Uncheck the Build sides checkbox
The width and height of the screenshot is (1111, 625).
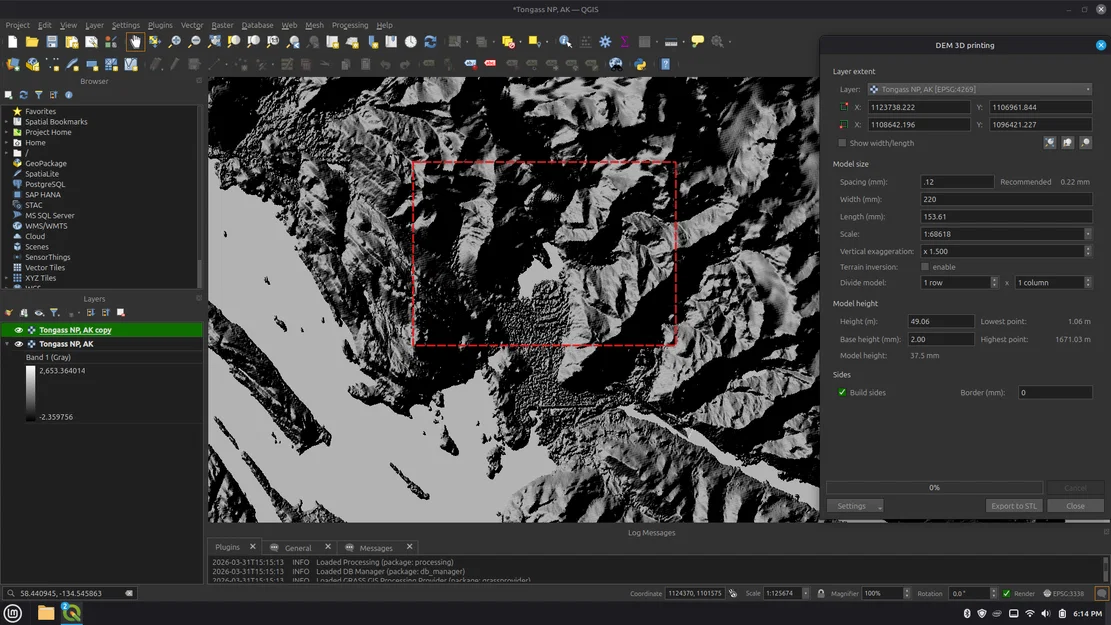(842, 393)
